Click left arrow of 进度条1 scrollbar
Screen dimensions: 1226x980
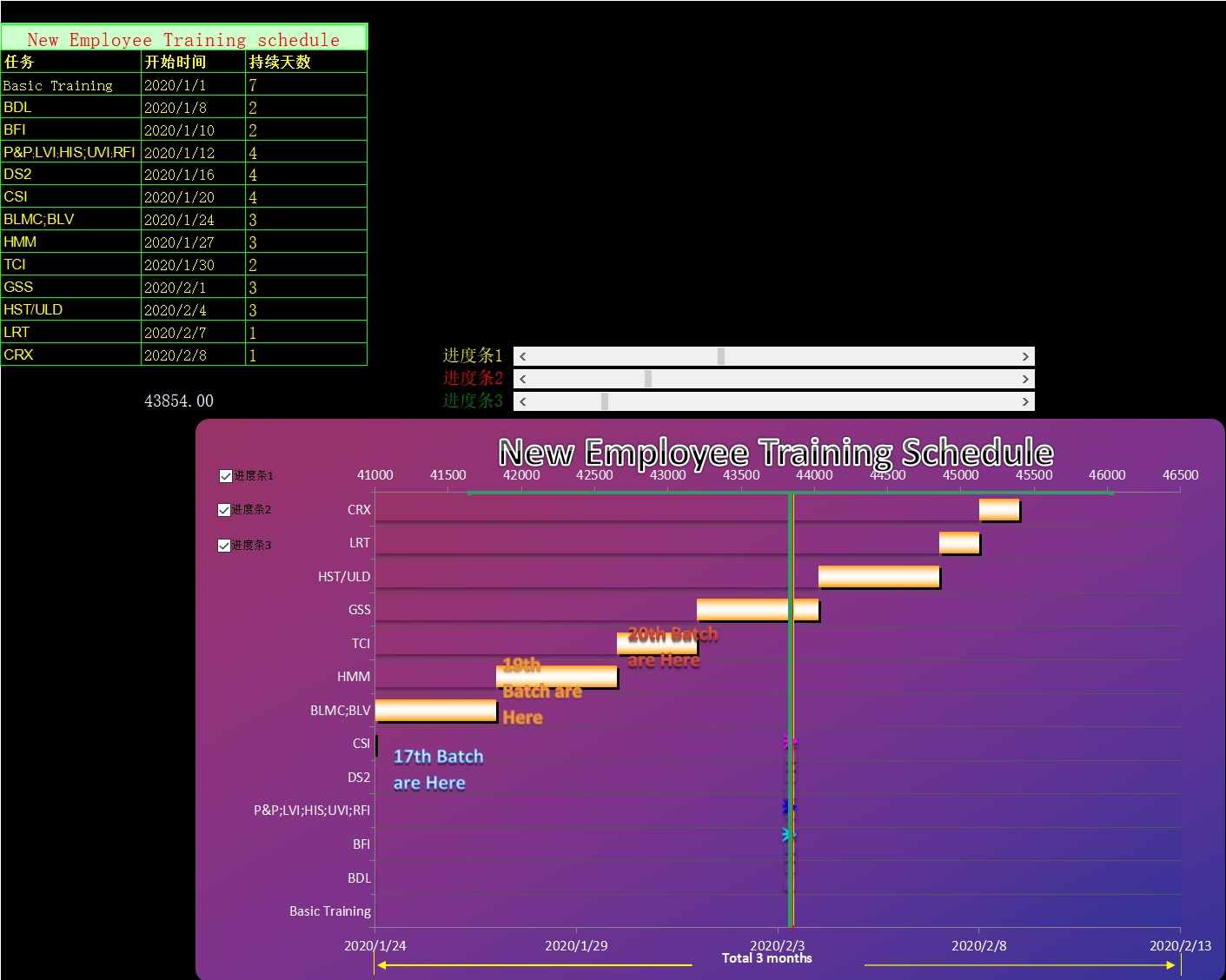tap(522, 356)
